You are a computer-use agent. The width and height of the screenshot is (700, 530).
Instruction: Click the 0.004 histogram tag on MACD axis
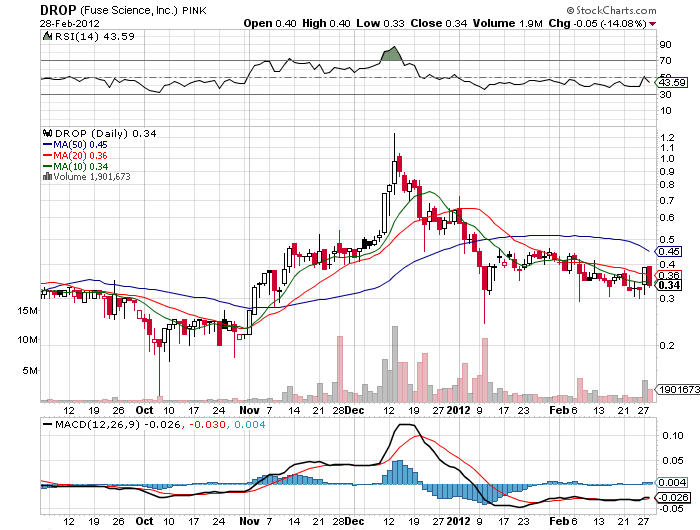point(671,482)
